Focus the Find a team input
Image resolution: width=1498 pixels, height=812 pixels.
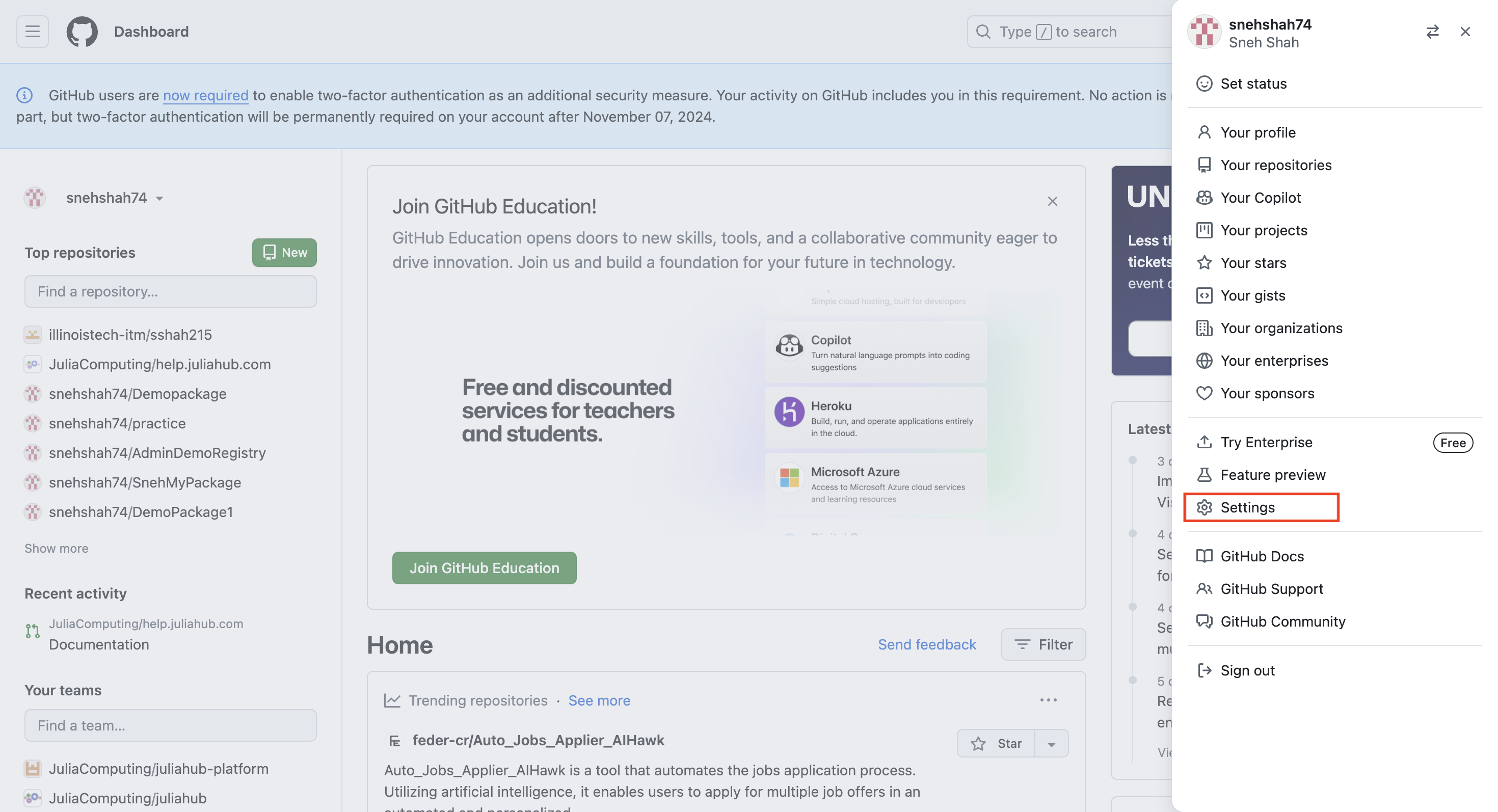[x=170, y=725]
